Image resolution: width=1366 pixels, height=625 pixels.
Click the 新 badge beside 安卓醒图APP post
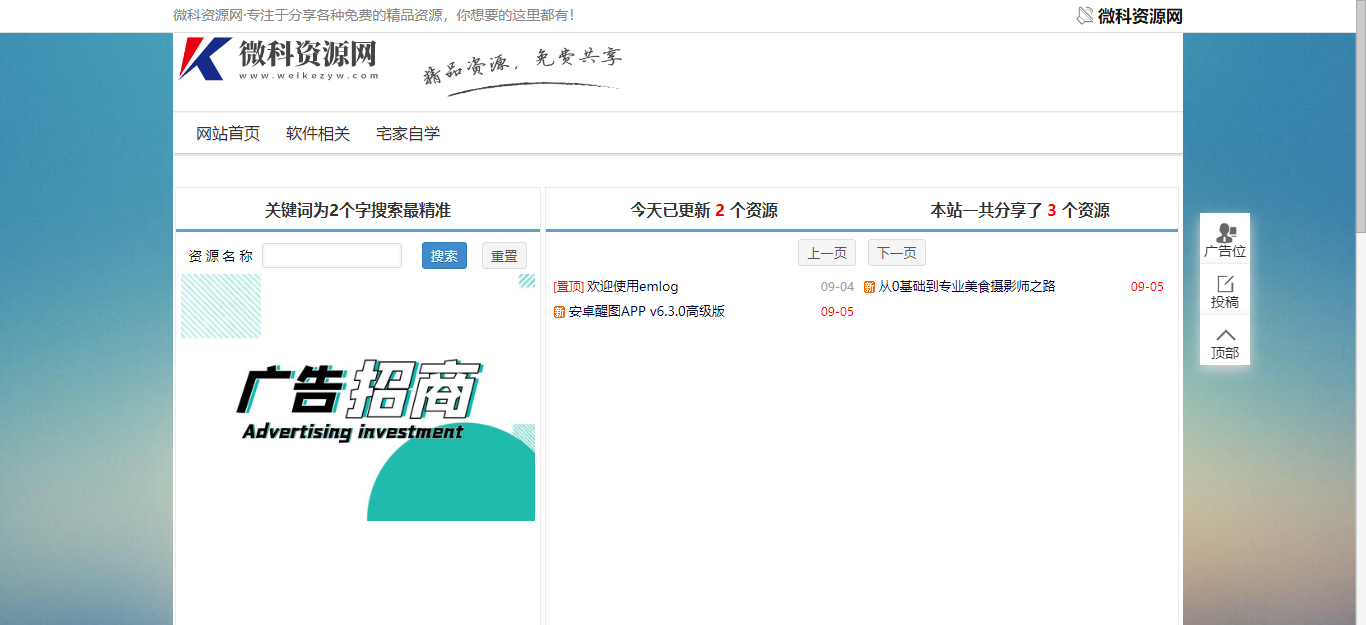(x=557, y=311)
